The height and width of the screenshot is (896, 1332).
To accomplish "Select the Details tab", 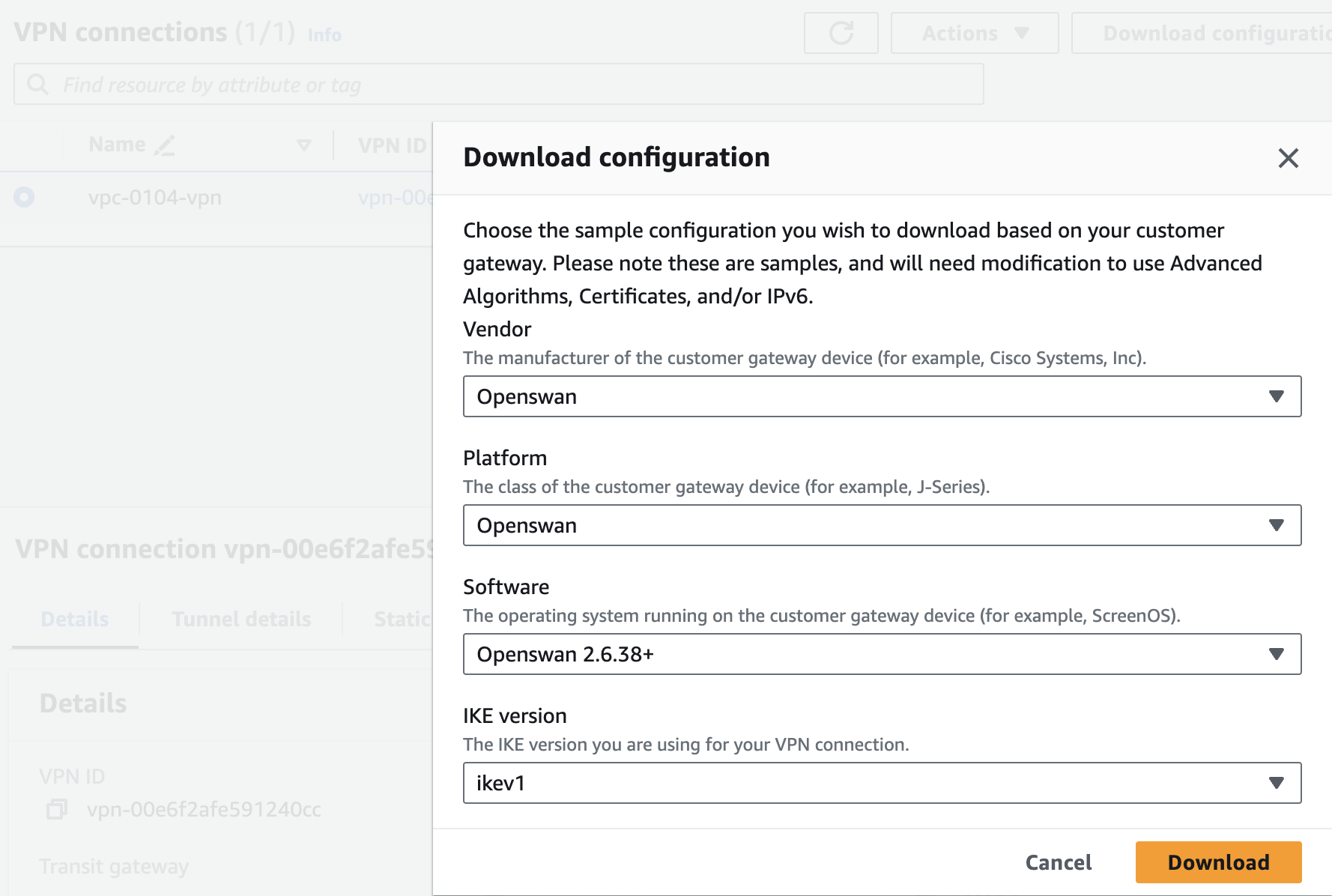I will tap(75, 619).
